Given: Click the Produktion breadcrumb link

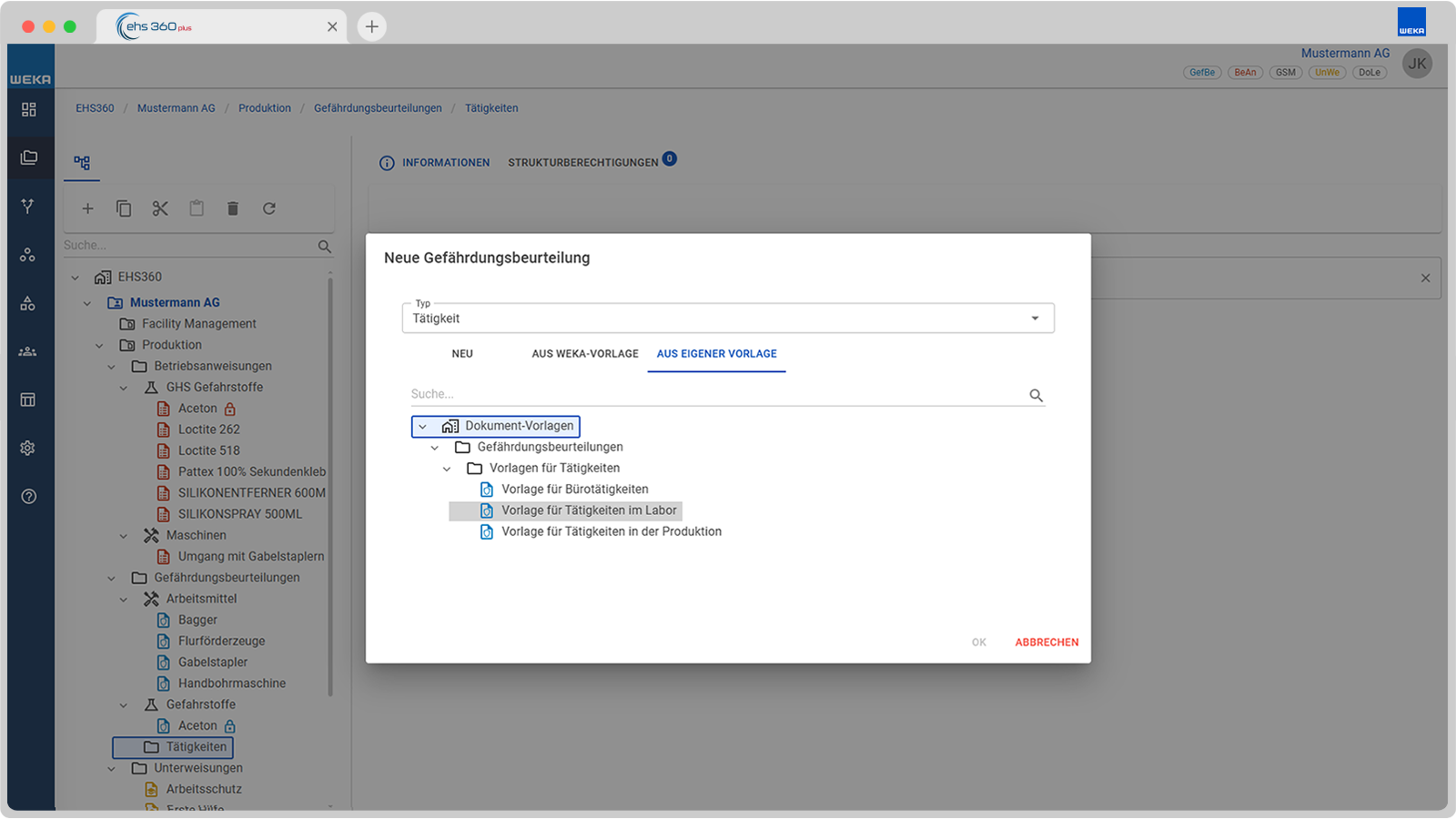Looking at the screenshot, I should (265, 108).
